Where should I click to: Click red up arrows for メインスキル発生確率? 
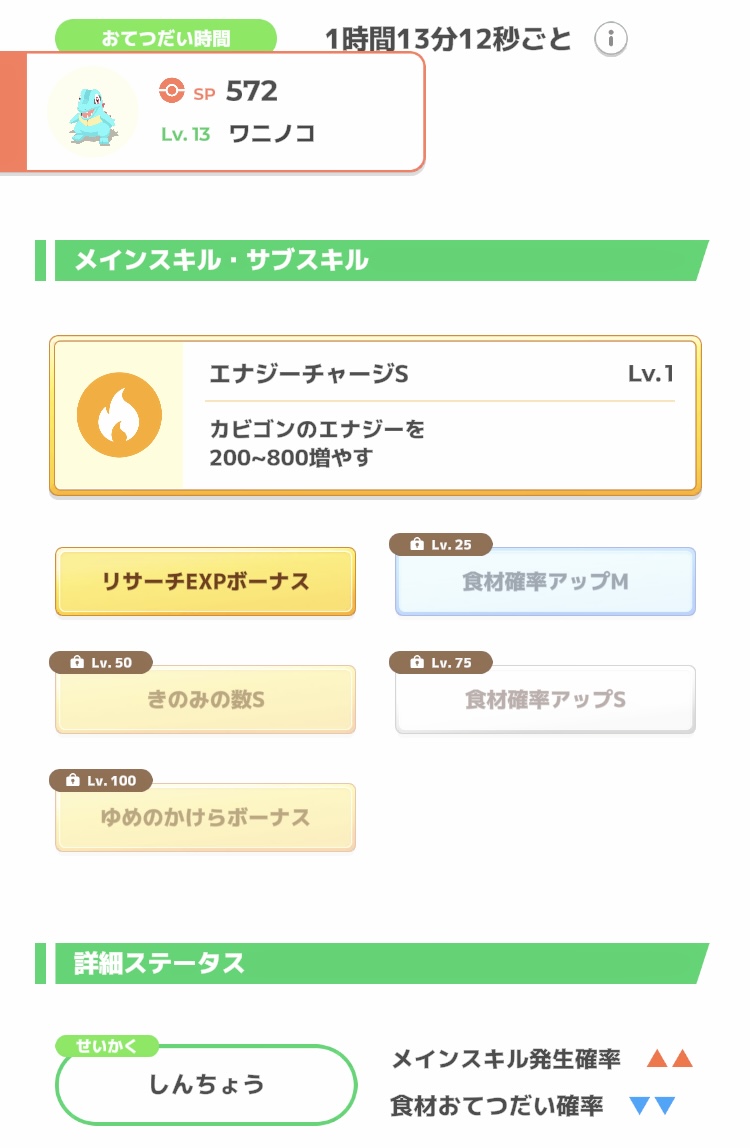(669, 1059)
